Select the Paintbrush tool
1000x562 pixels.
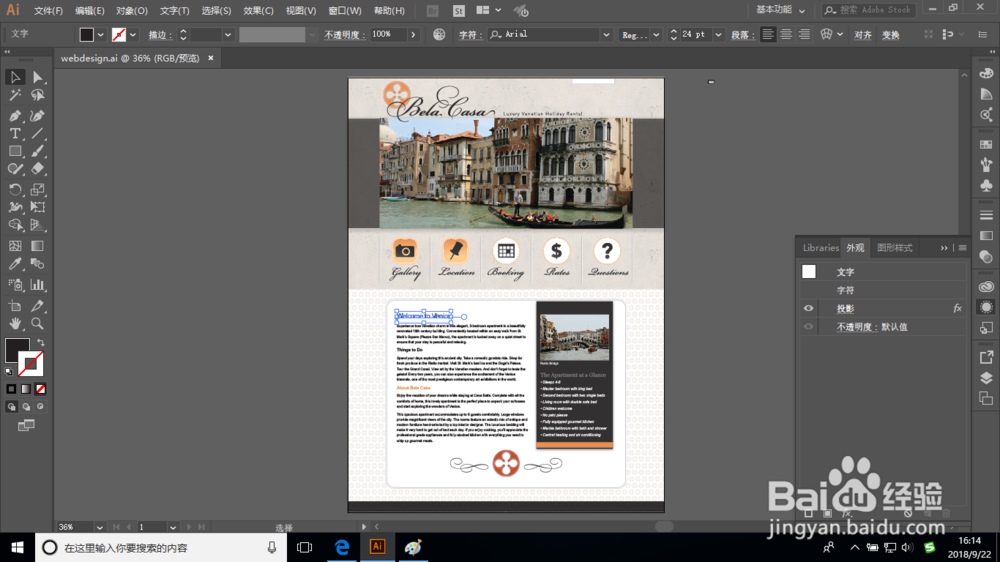[x=38, y=151]
